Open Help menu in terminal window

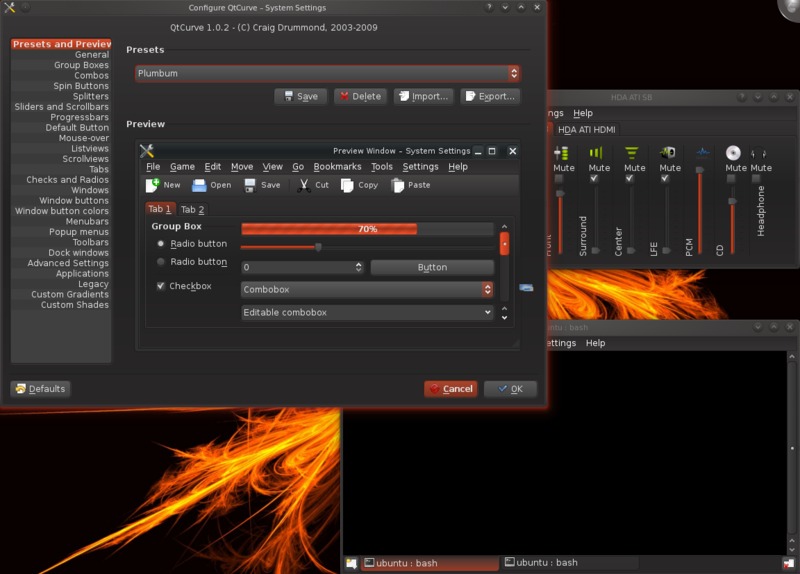(595, 343)
